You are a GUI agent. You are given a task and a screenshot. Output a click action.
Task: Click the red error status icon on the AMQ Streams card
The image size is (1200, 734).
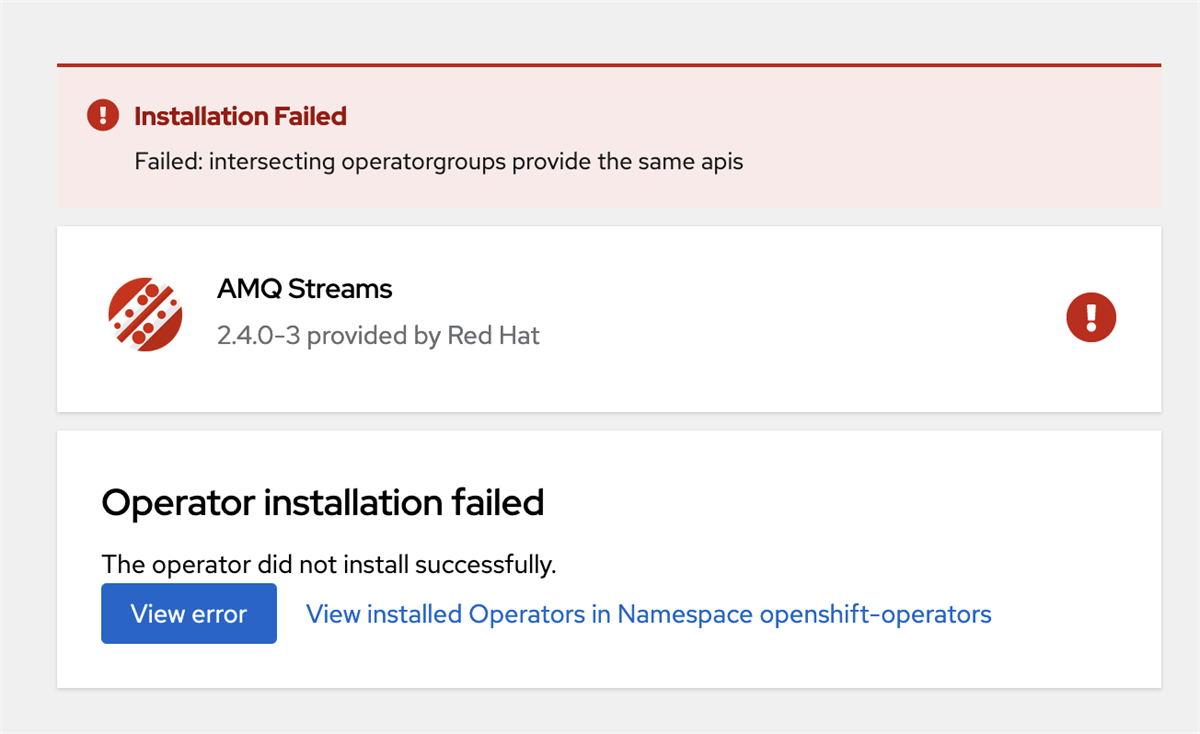click(x=1091, y=318)
